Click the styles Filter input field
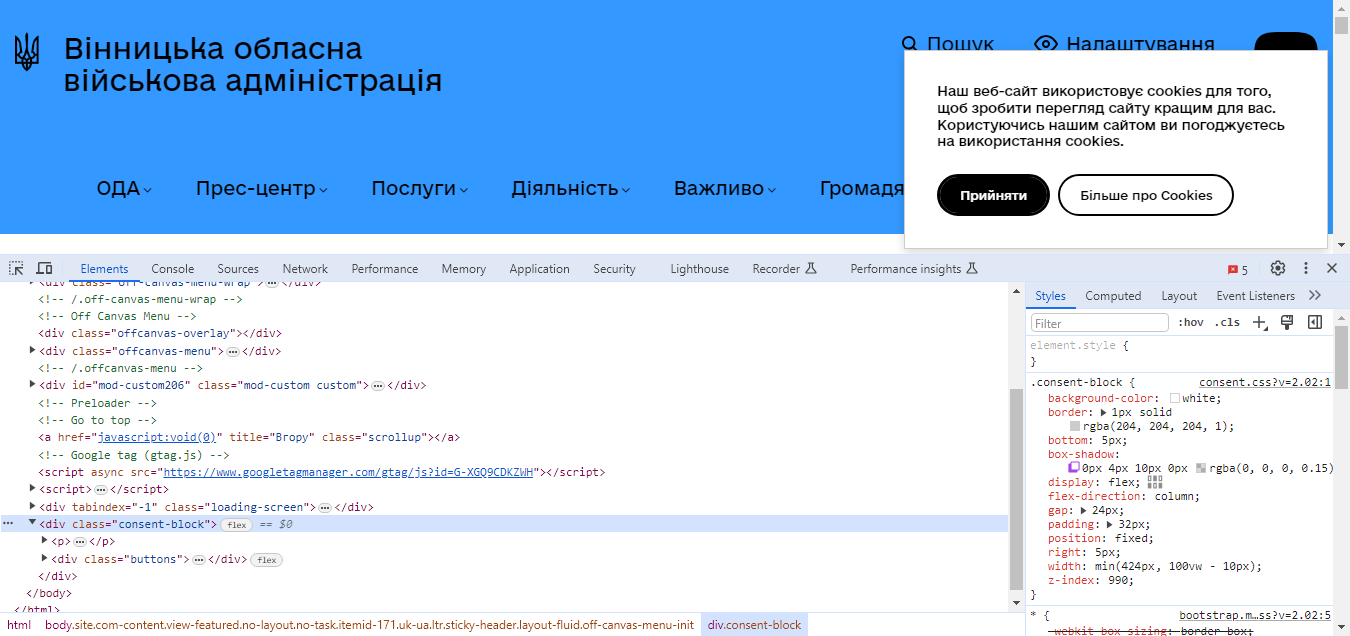This screenshot has height=636, width=1350. [x=1098, y=322]
